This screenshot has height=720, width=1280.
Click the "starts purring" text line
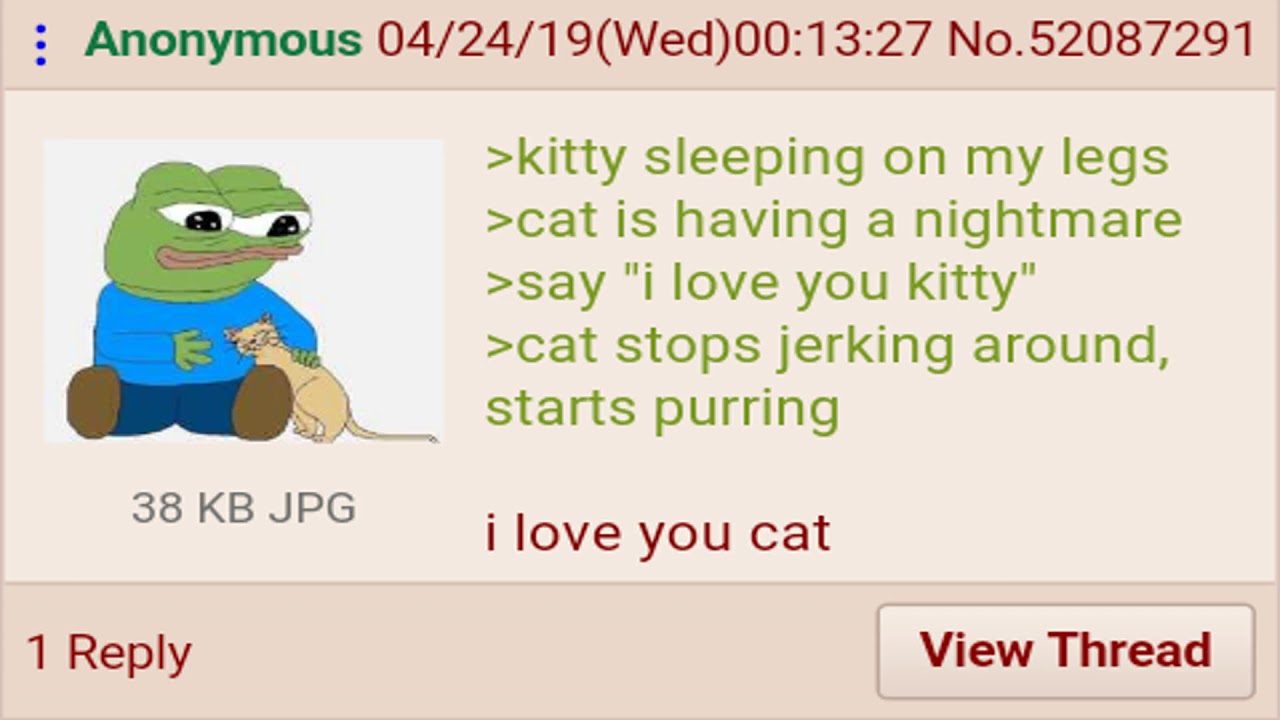[662, 409]
